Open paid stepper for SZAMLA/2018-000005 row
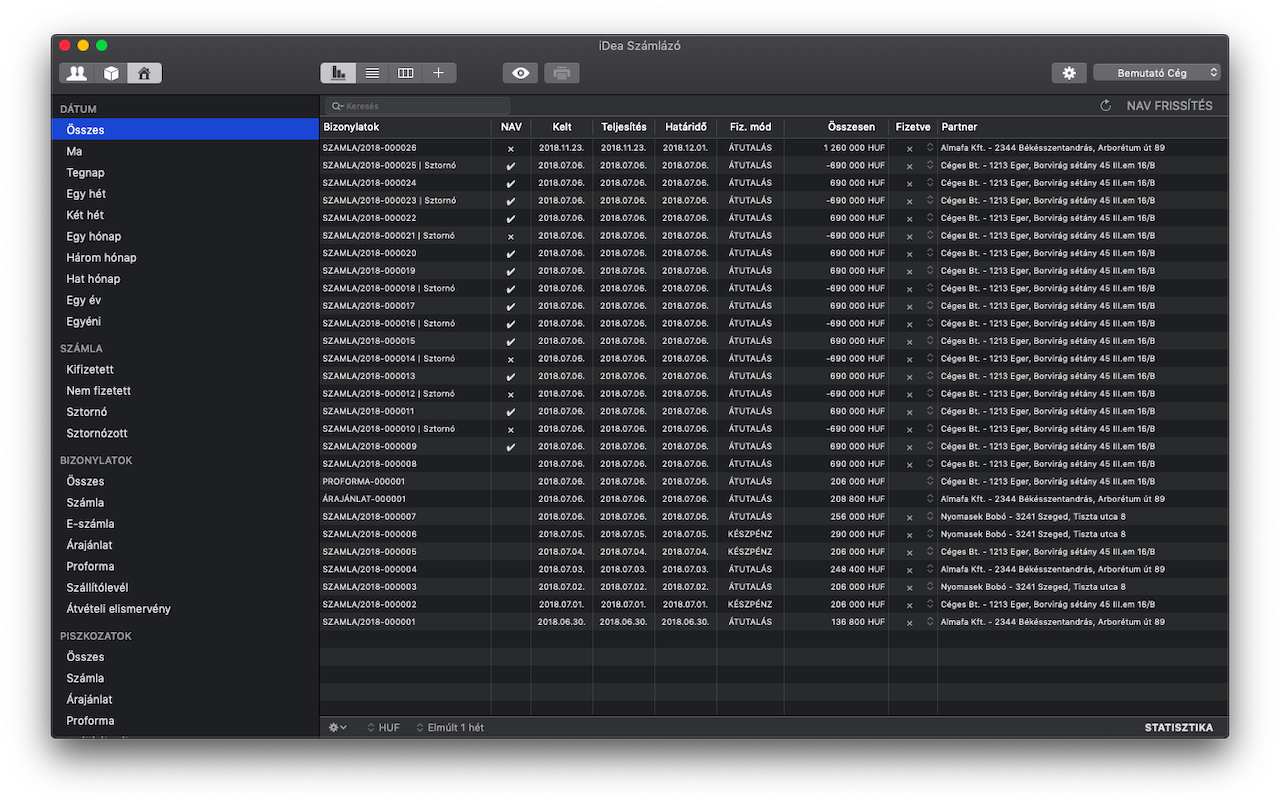Viewport: 1280px width, 806px height. (930, 552)
